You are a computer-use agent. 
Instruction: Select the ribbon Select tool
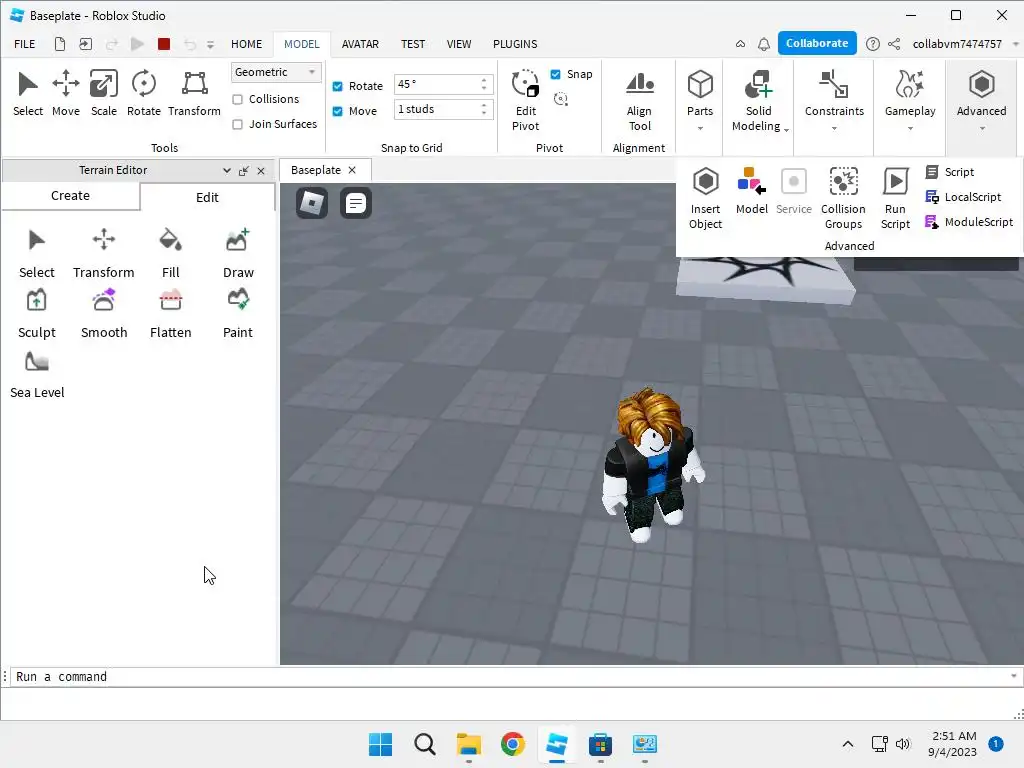(27, 93)
